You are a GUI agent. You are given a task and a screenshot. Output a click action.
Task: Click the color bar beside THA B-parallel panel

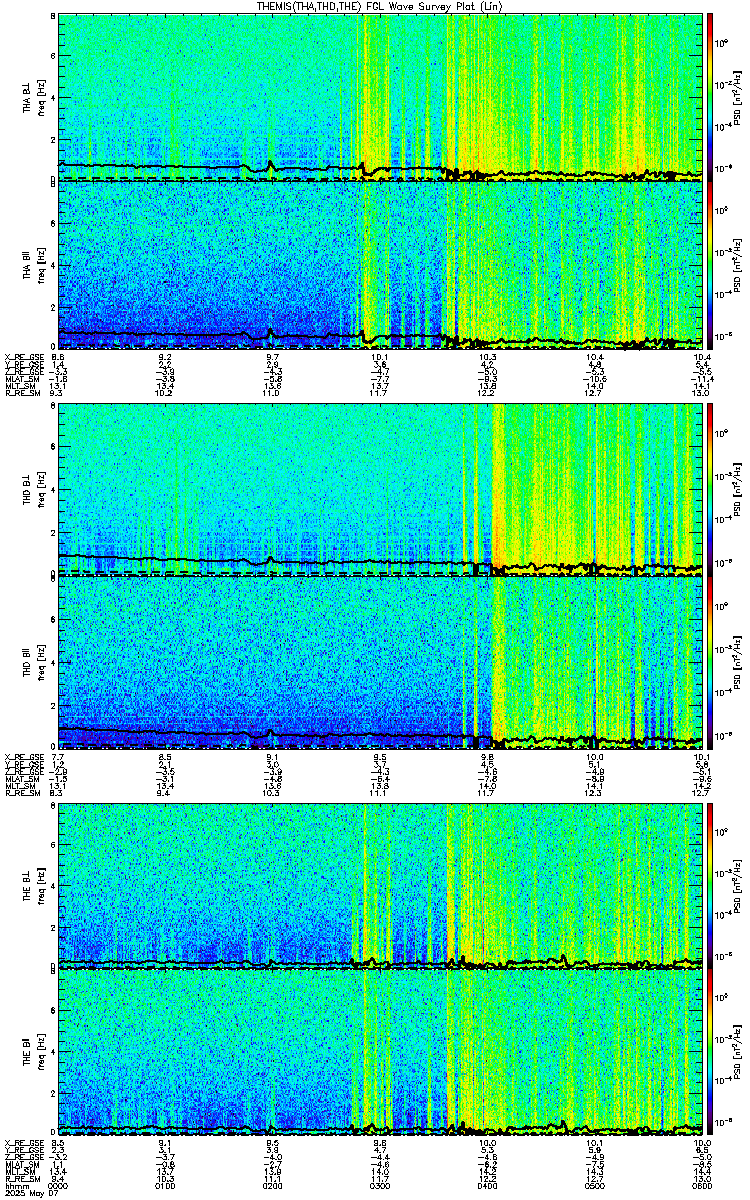711,265
